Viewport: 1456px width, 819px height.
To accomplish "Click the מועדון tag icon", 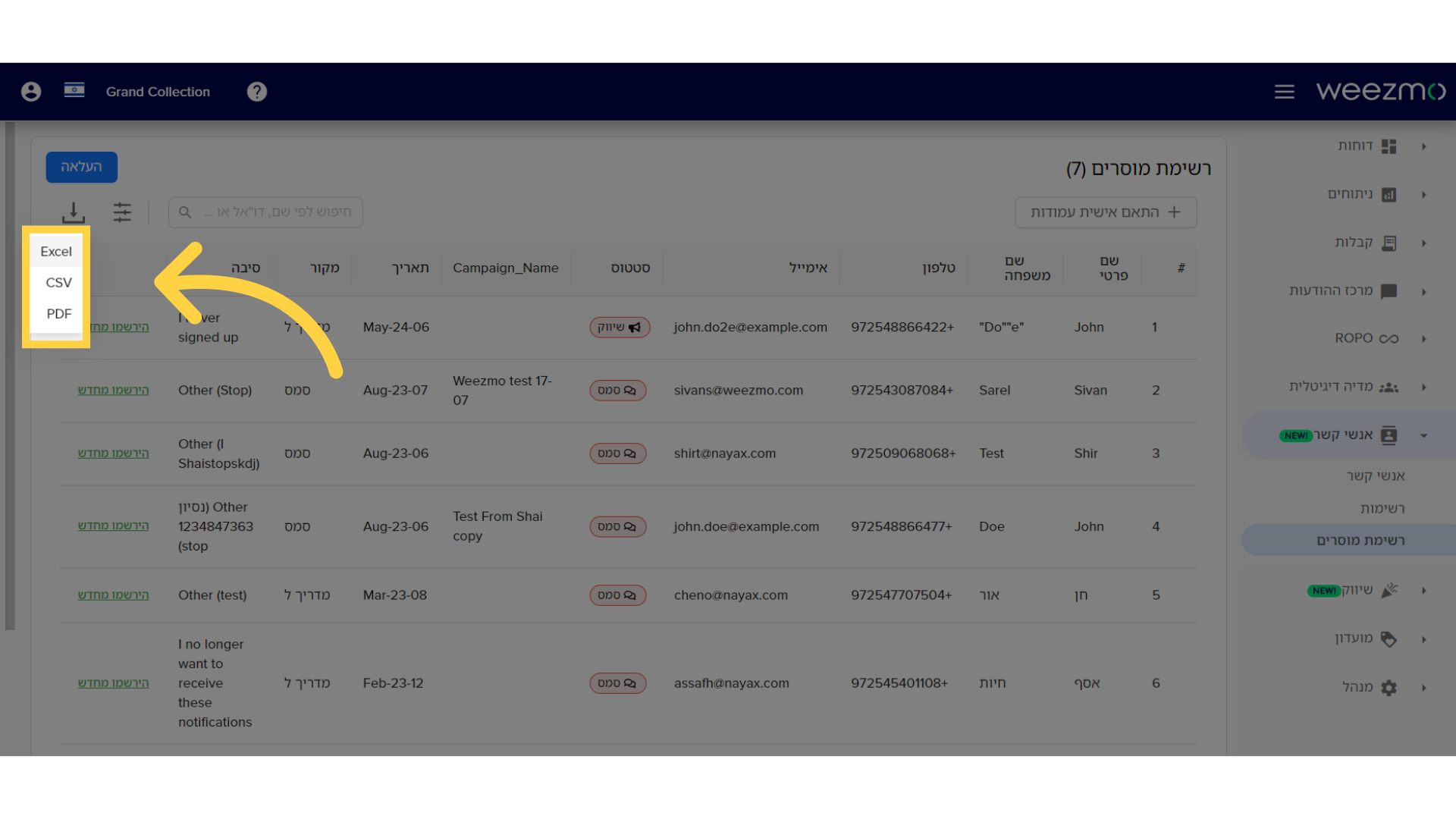I will coord(1389,639).
